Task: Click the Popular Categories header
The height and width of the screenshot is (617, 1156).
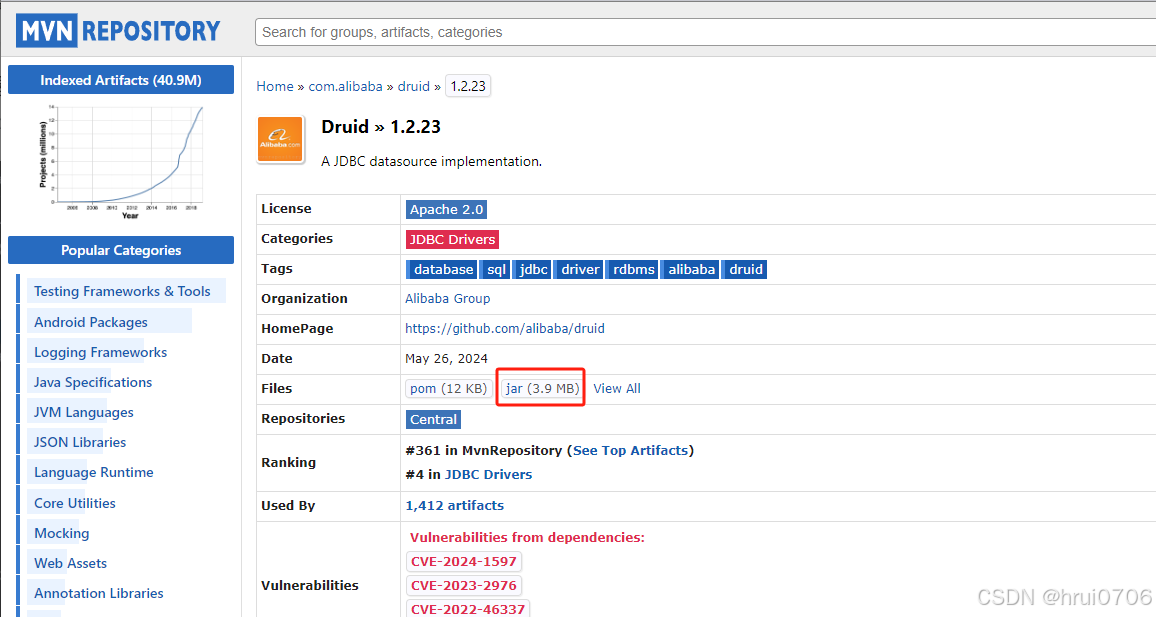Action: click(121, 250)
